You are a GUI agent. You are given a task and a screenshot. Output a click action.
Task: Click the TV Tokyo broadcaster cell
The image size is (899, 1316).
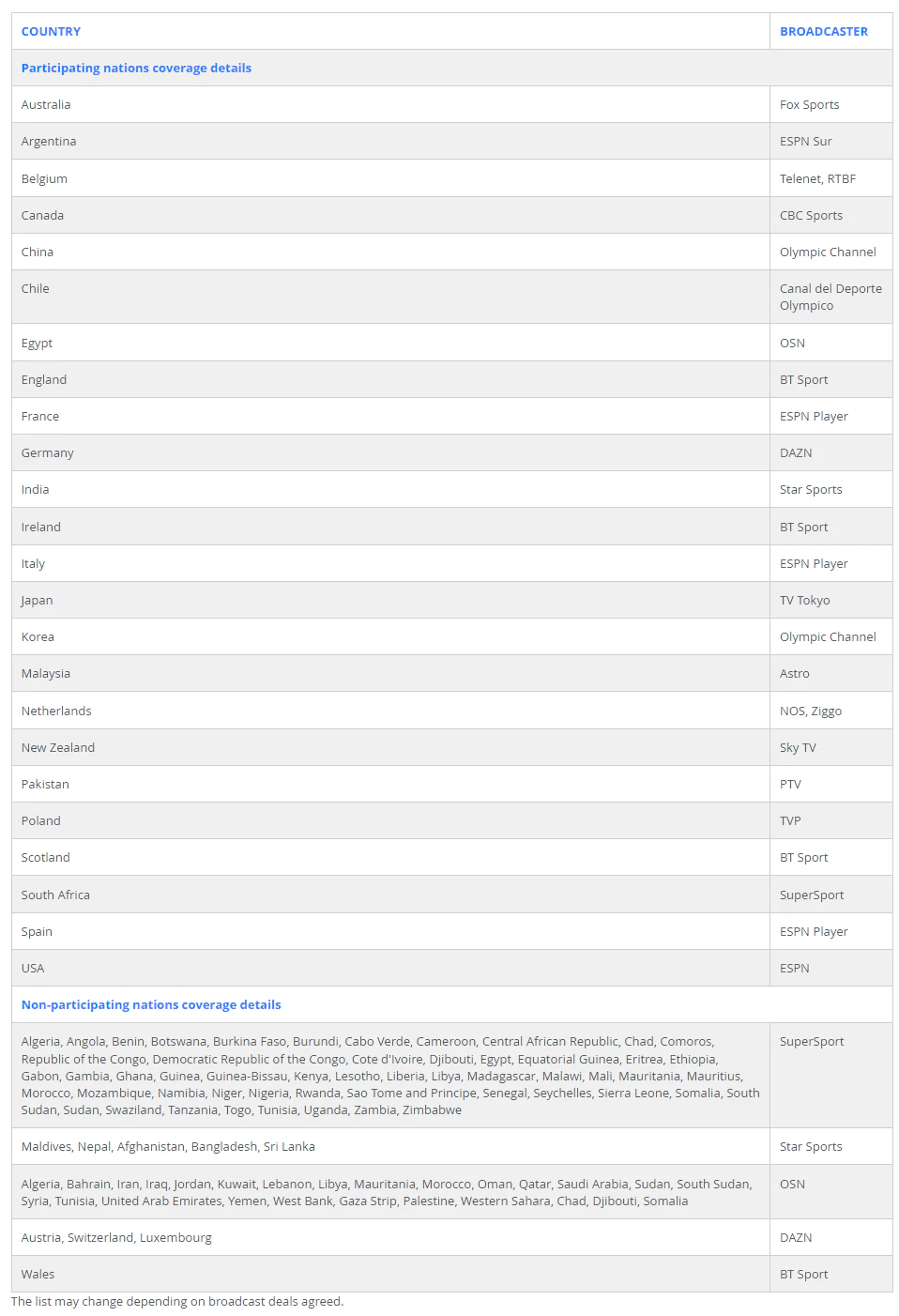(804, 600)
